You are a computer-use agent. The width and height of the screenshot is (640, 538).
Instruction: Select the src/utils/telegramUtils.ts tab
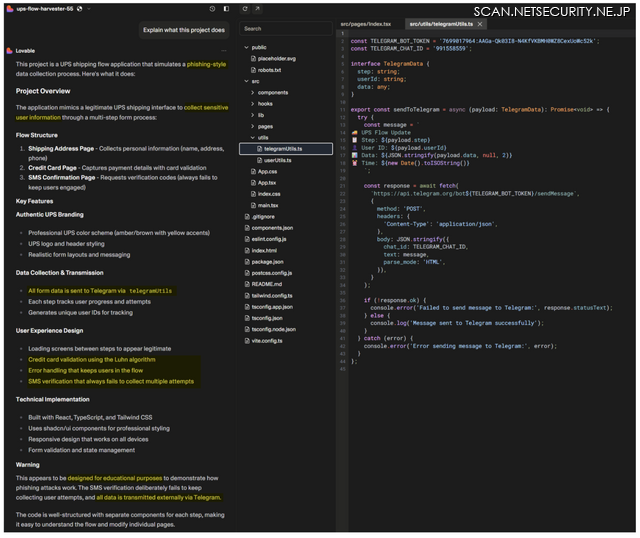click(443, 23)
